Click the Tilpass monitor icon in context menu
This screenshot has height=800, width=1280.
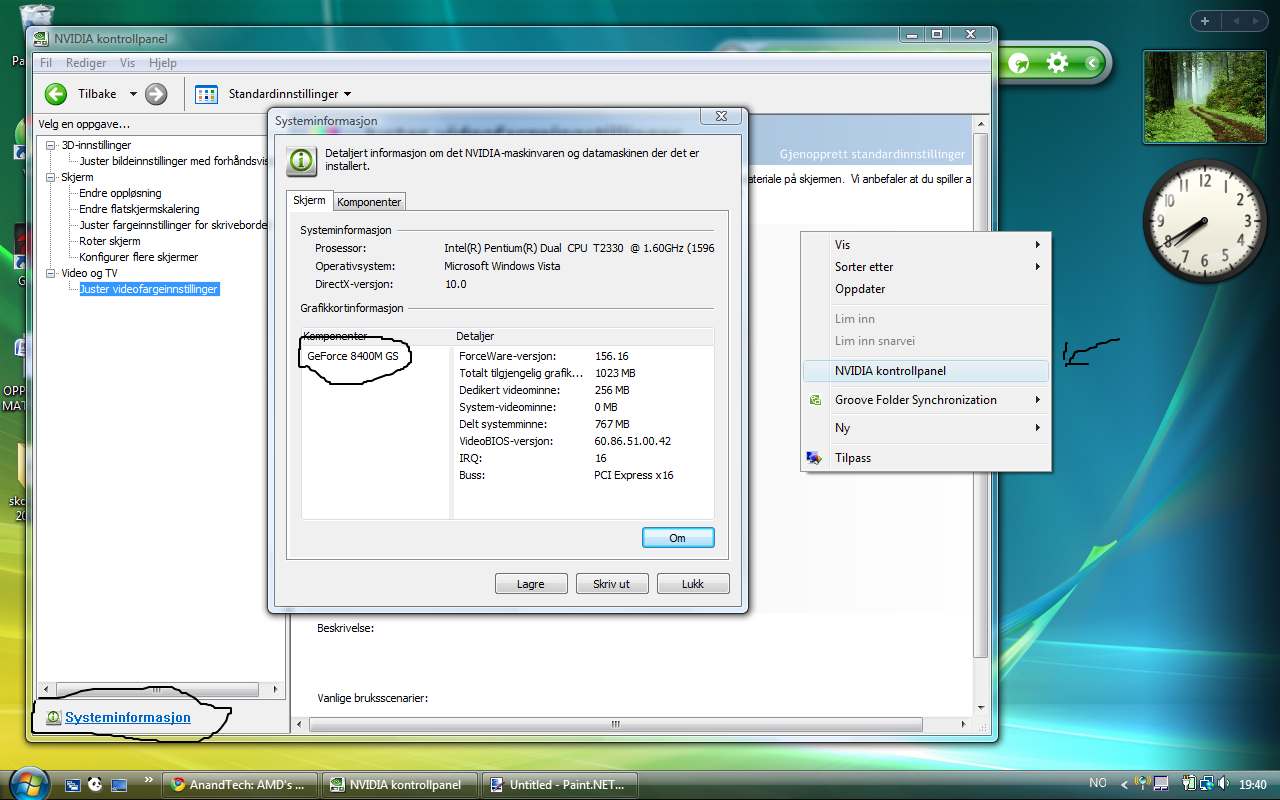pyautogui.click(x=812, y=458)
